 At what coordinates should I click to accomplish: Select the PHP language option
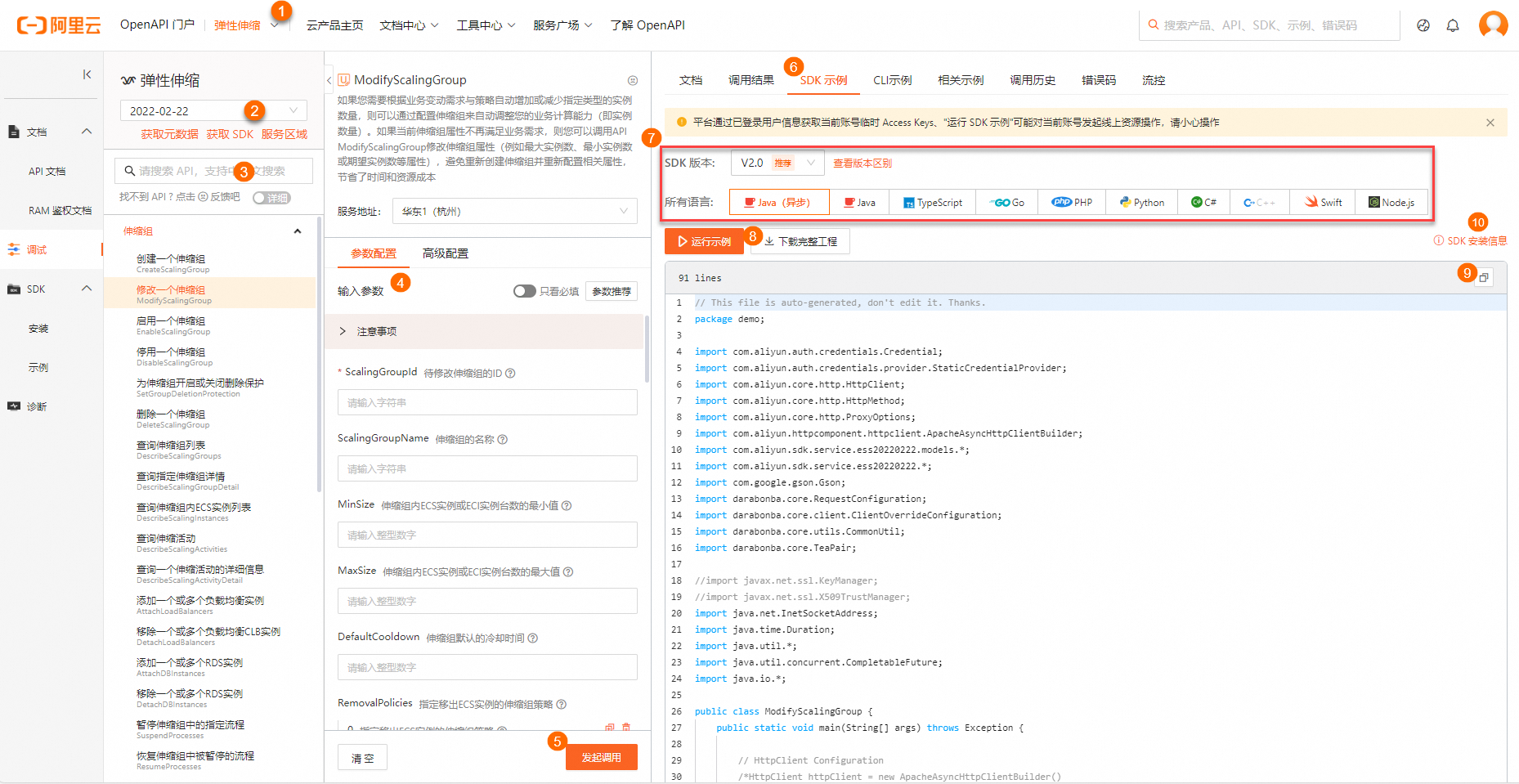(1072, 202)
